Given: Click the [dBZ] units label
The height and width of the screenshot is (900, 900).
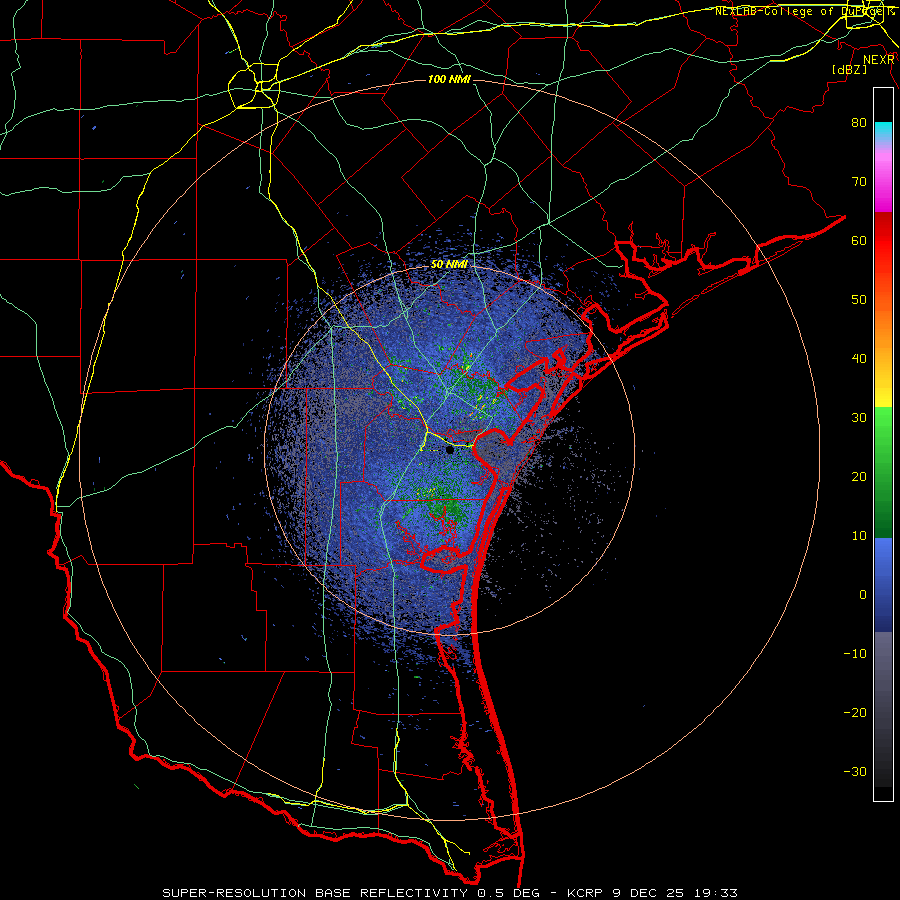Looking at the screenshot, I should coord(849,69).
